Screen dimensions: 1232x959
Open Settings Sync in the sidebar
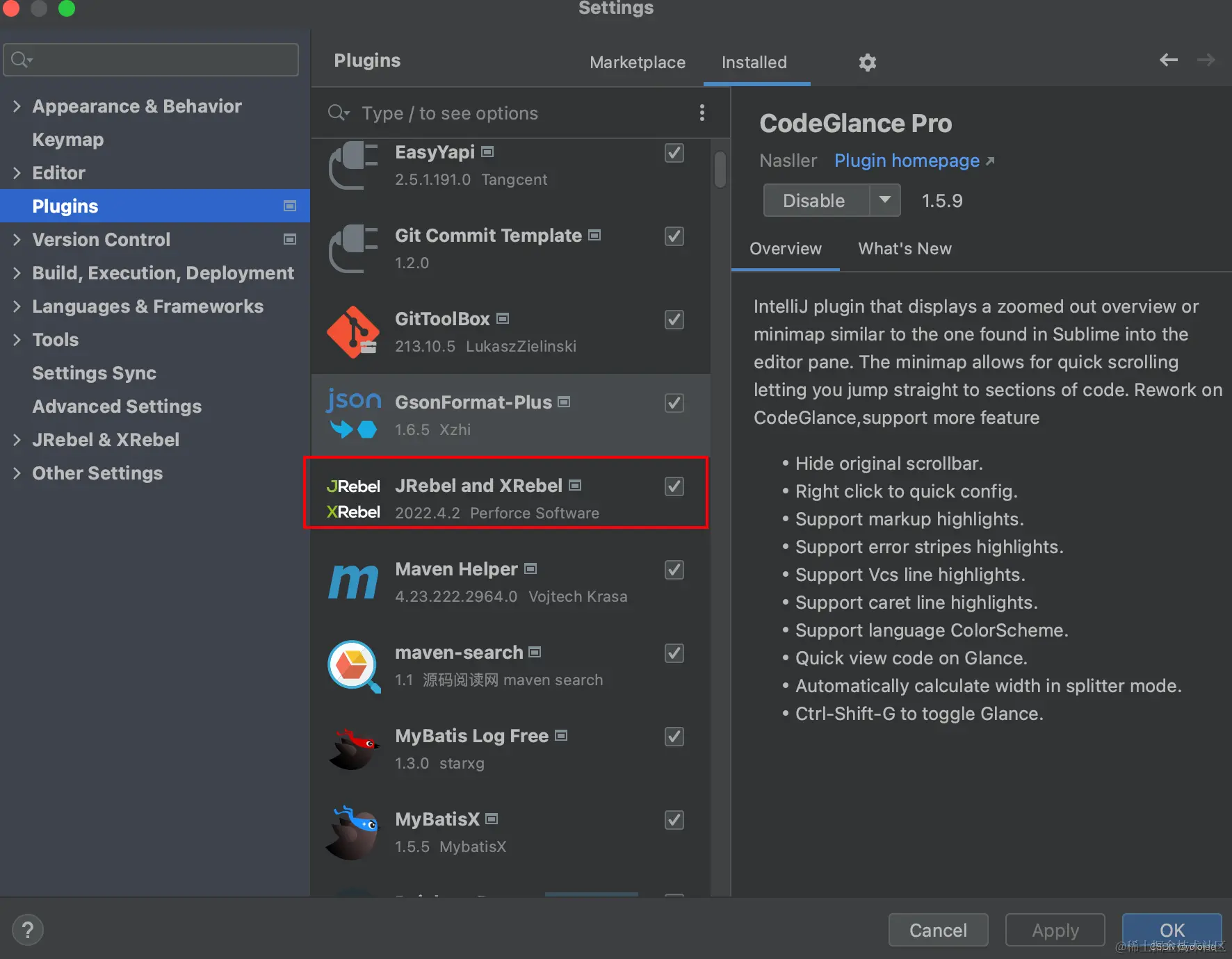pyautogui.click(x=95, y=372)
